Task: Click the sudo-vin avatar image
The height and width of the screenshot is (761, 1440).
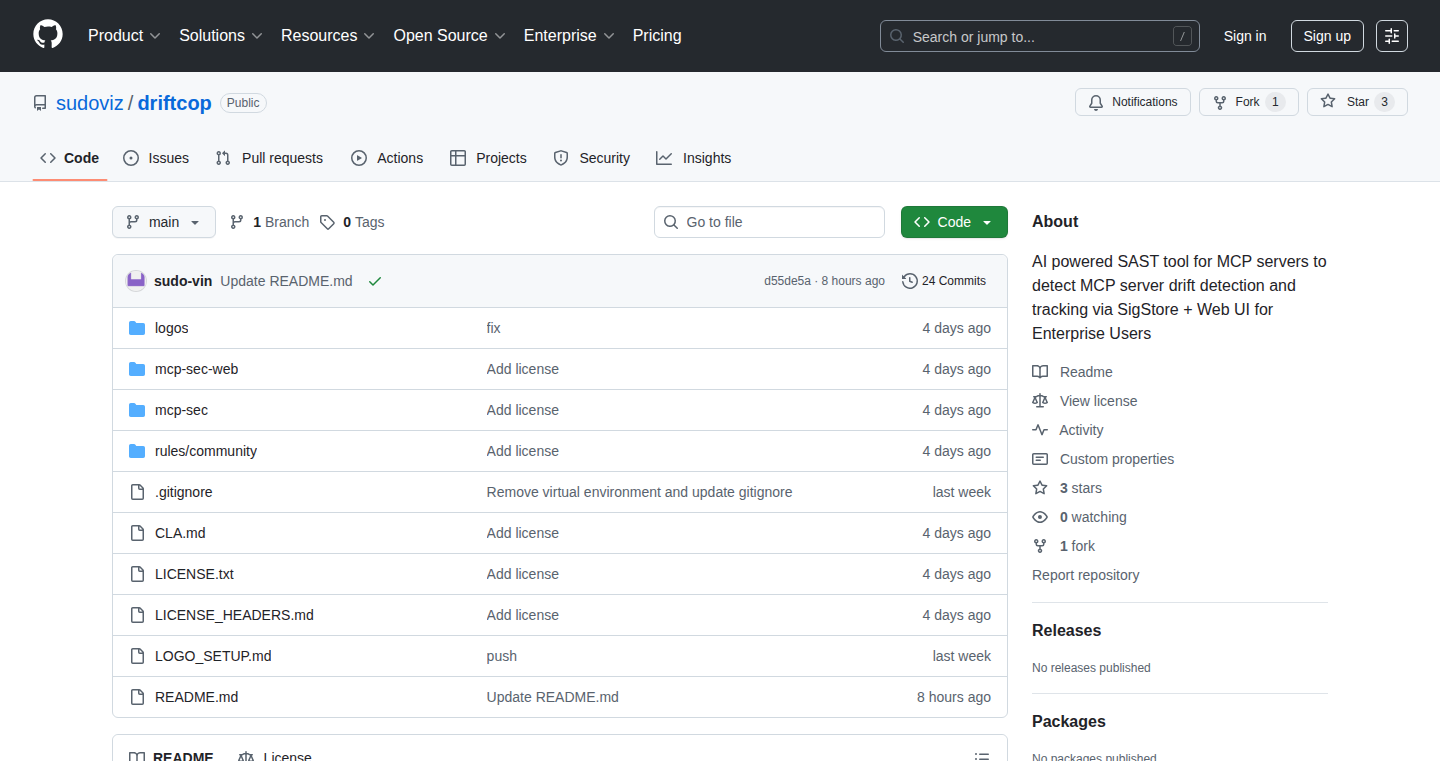Action: 136,281
